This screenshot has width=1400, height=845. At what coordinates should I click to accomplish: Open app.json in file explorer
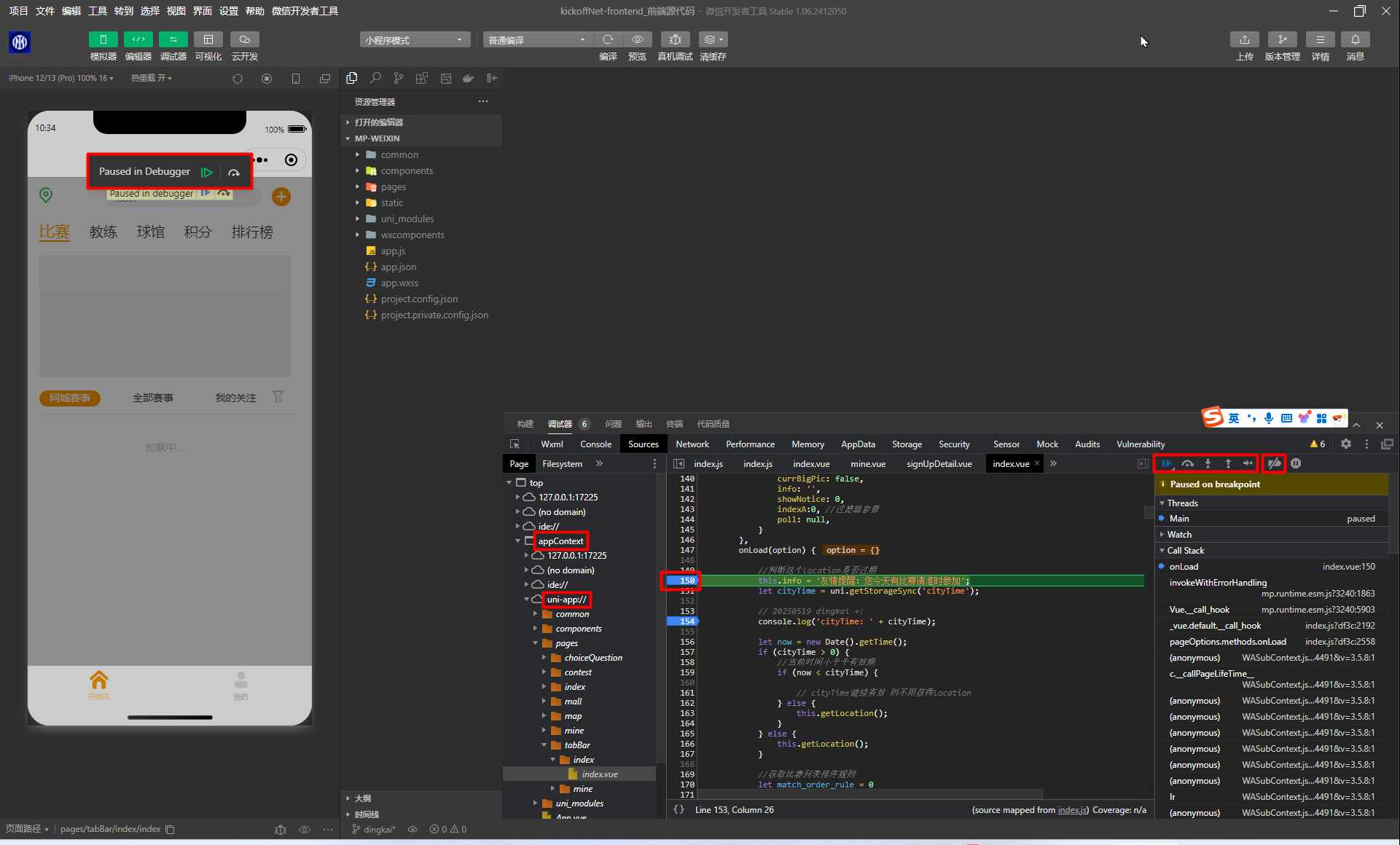tap(398, 267)
